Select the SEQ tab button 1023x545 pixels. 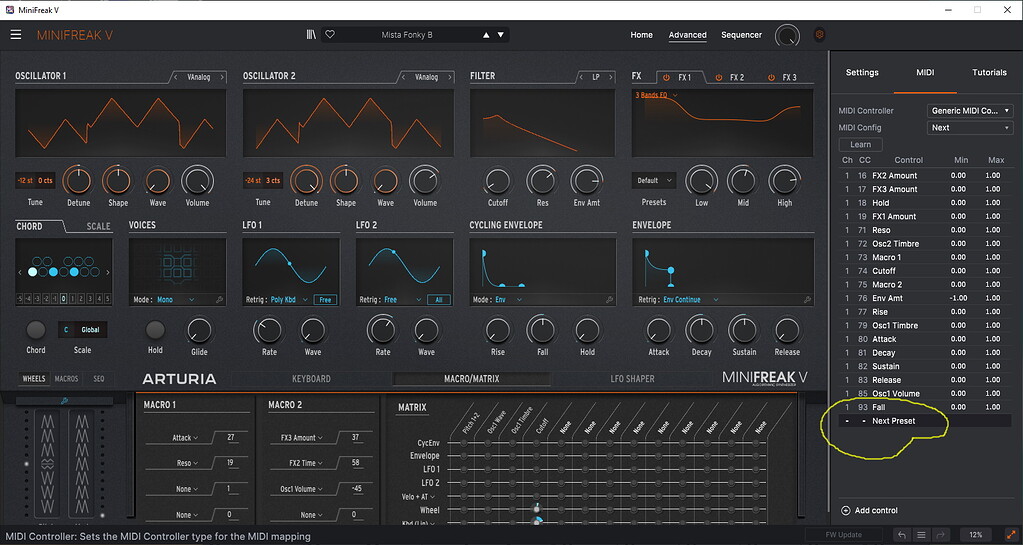click(x=99, y=379)
